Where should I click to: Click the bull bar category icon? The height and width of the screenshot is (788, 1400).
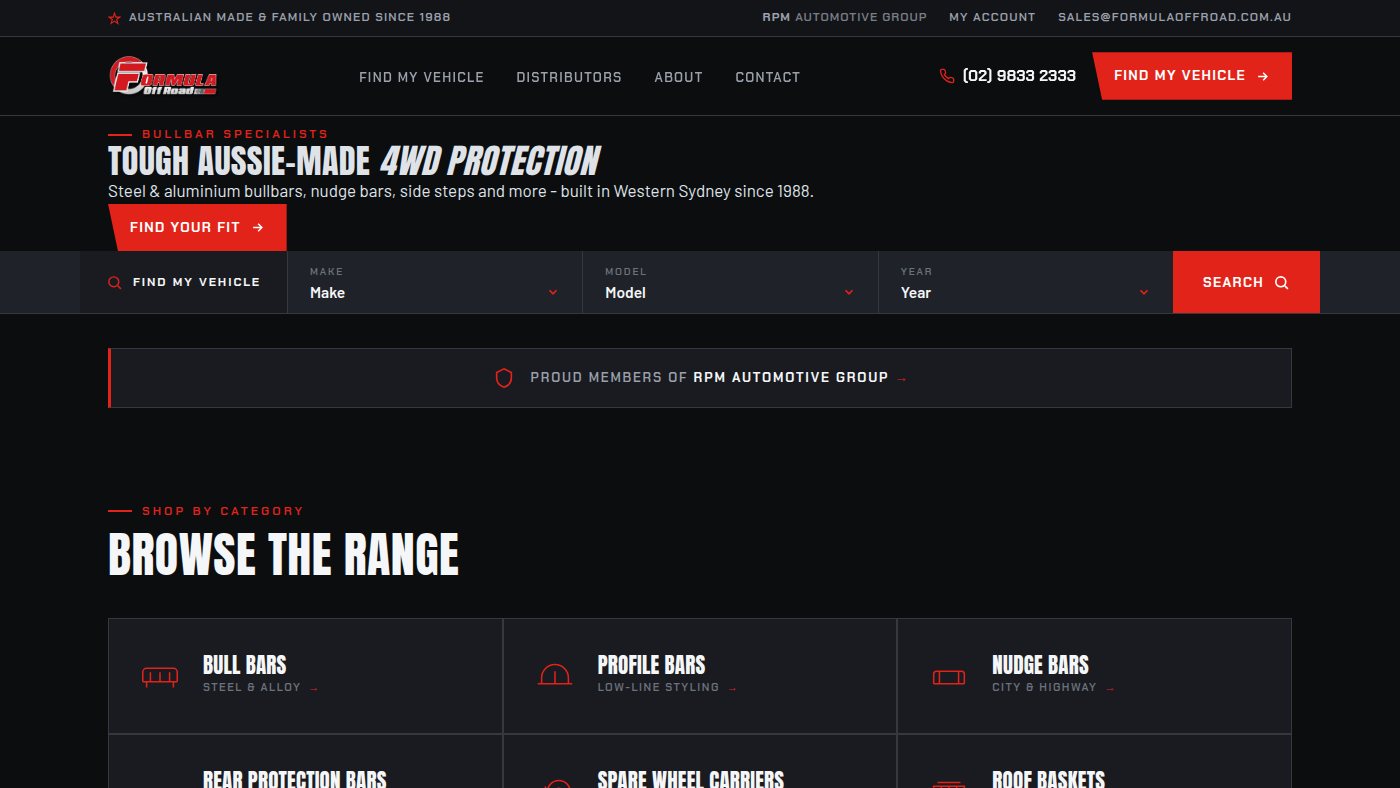point(160,677)
